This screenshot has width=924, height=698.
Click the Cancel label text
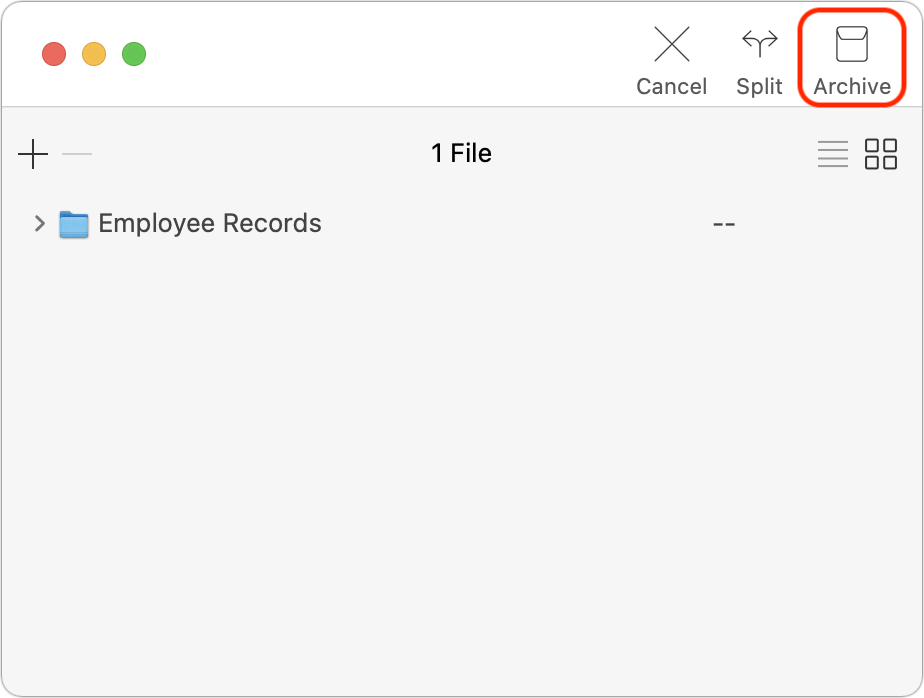coord(671,87)
